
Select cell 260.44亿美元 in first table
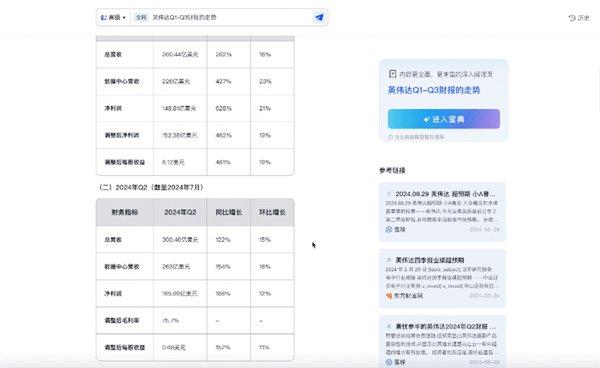tap(180, 55)
